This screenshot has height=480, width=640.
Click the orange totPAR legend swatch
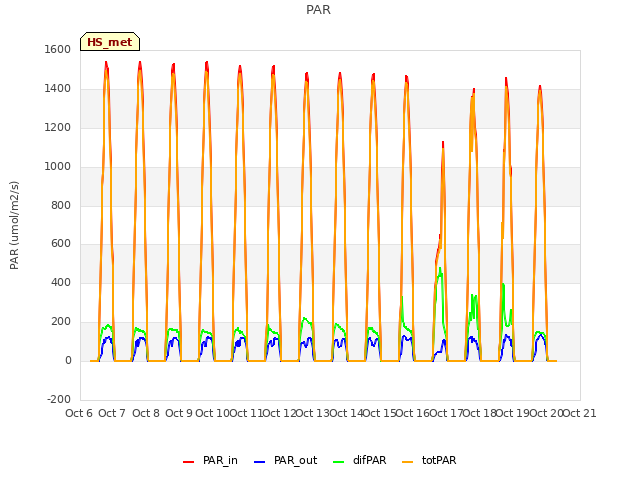(x=408, y=462)
